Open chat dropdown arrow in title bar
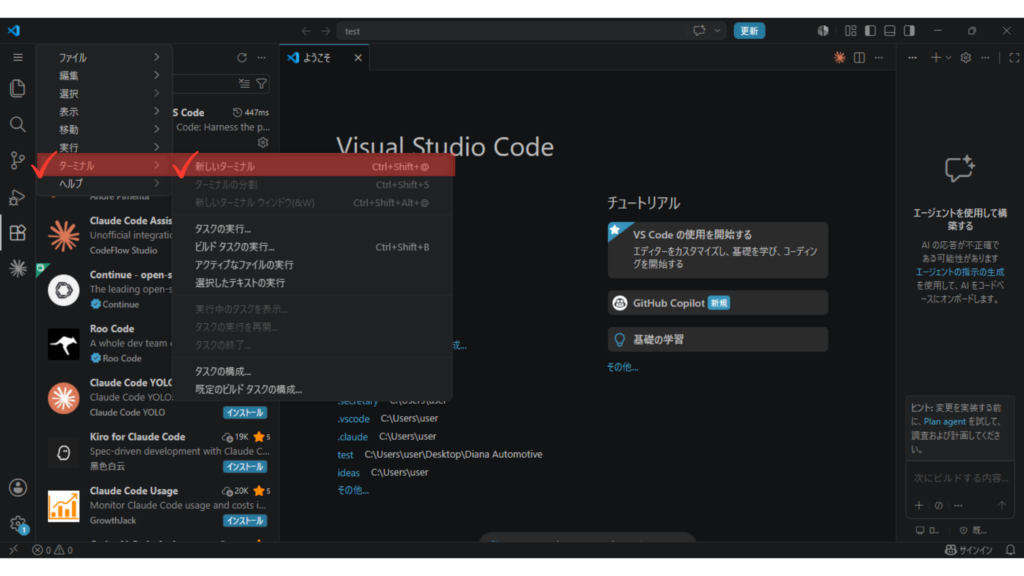Image resolution: width=1024 pixels, height=576 pixels. click(717, 31)
